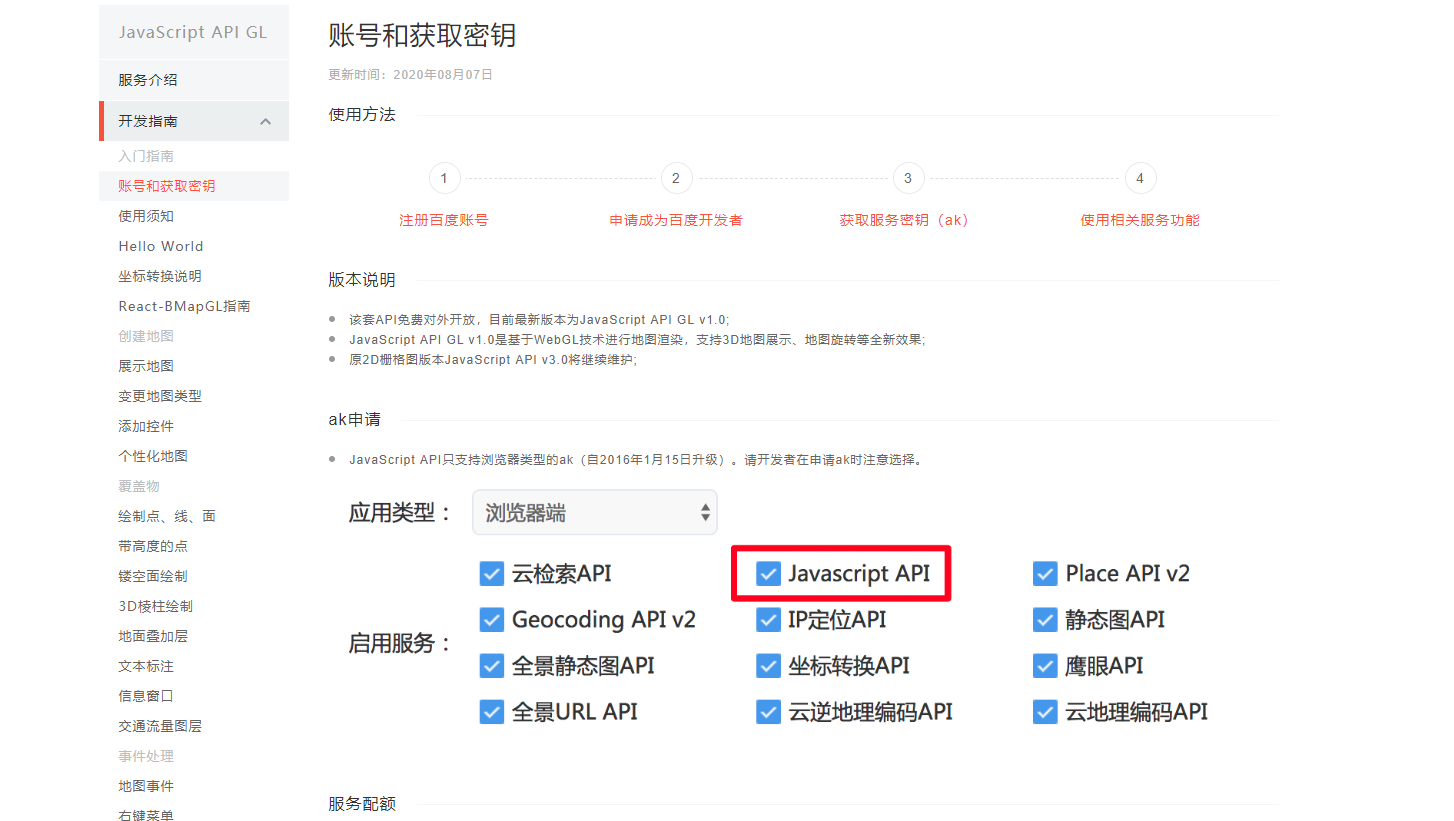
Task: Open 3D棱柱绘制 sidebar item
Action: pyautogui.click(x=155, y=606)
